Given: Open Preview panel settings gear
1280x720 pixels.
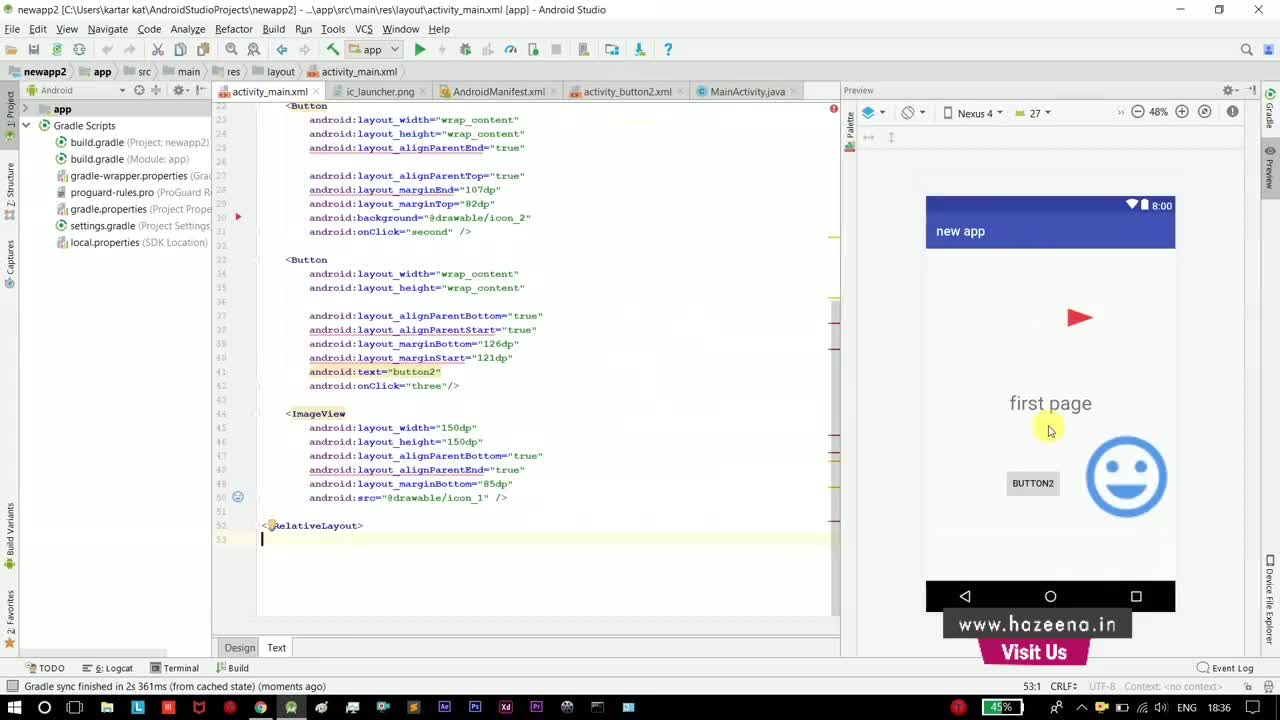Looking at the screenshot, I should [1230, 90].
